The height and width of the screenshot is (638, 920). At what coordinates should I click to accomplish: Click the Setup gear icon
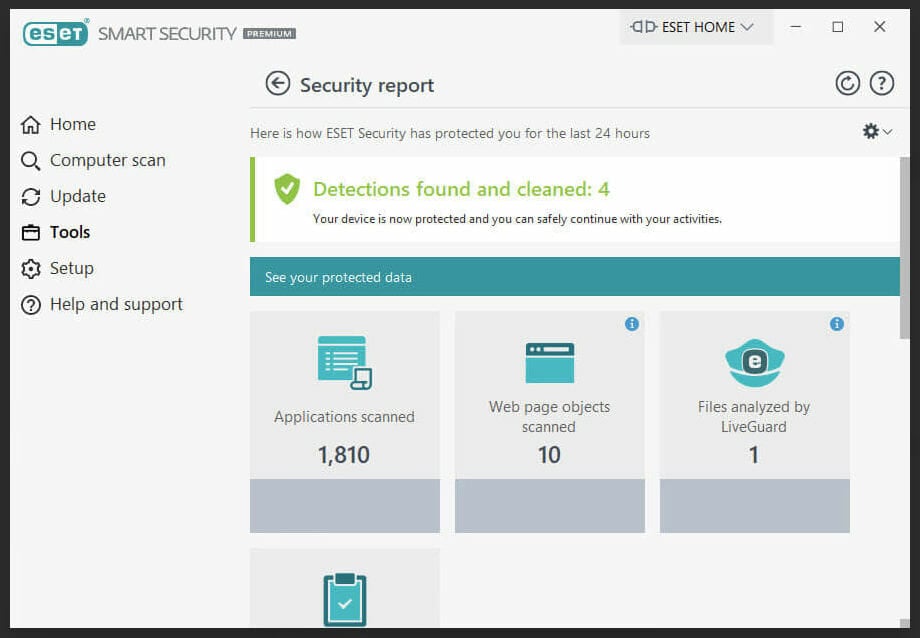tap(31, 269)
